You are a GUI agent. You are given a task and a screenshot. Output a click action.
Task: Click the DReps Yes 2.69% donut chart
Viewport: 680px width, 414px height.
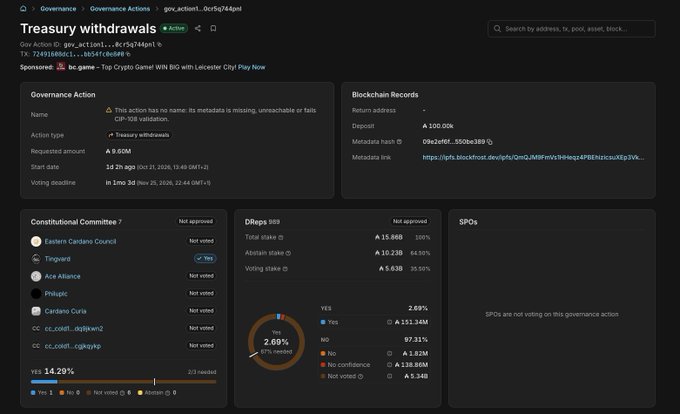tap(276, 342)
